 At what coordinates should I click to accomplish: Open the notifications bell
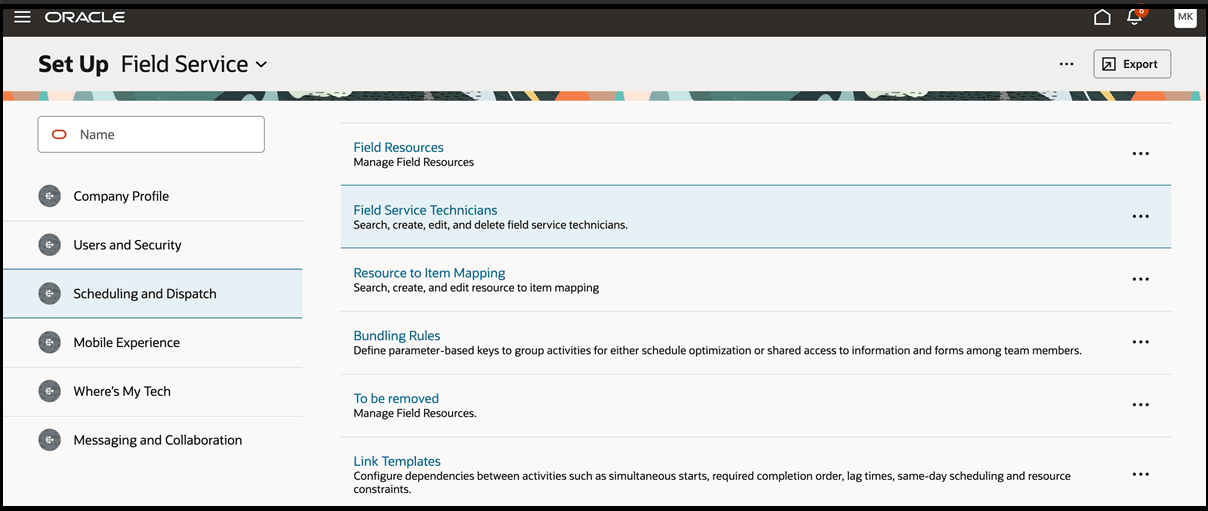click(x=1135, y=17)
